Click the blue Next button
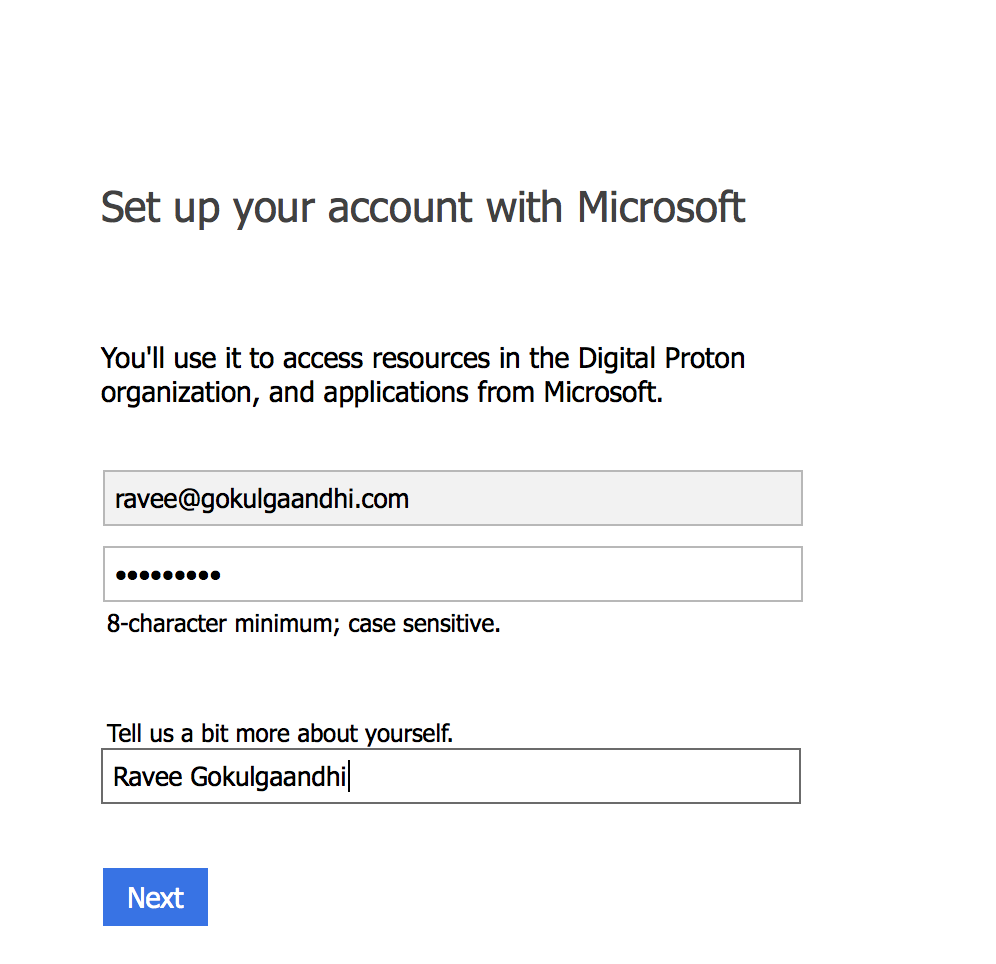Image resolution: width=996 pixels, height=964 pixels. pyautogui.click(x=155, y=897)
